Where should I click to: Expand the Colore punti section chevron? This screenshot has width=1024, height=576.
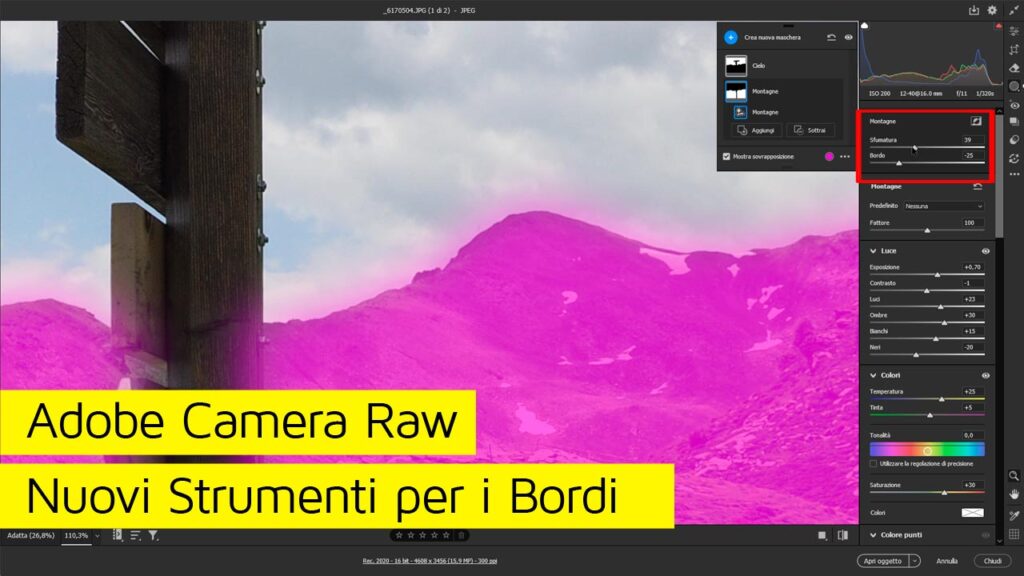pos(873,535)
